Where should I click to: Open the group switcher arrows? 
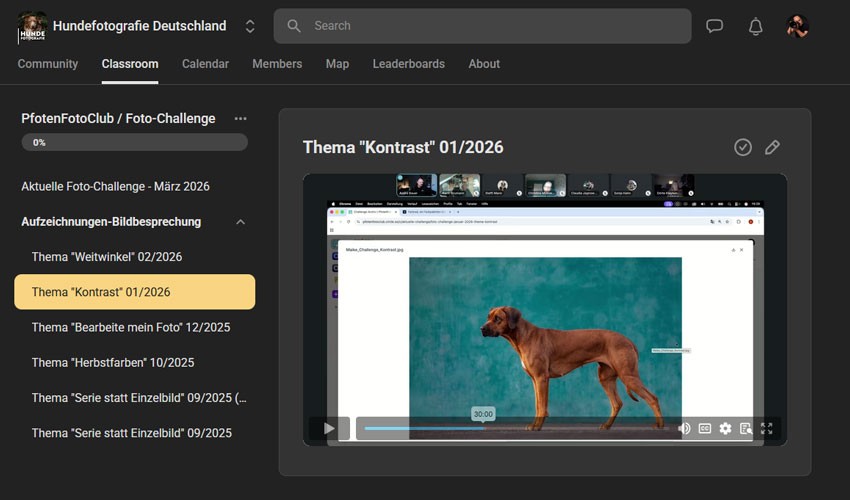pyautogui.click(x=250, y=26)
